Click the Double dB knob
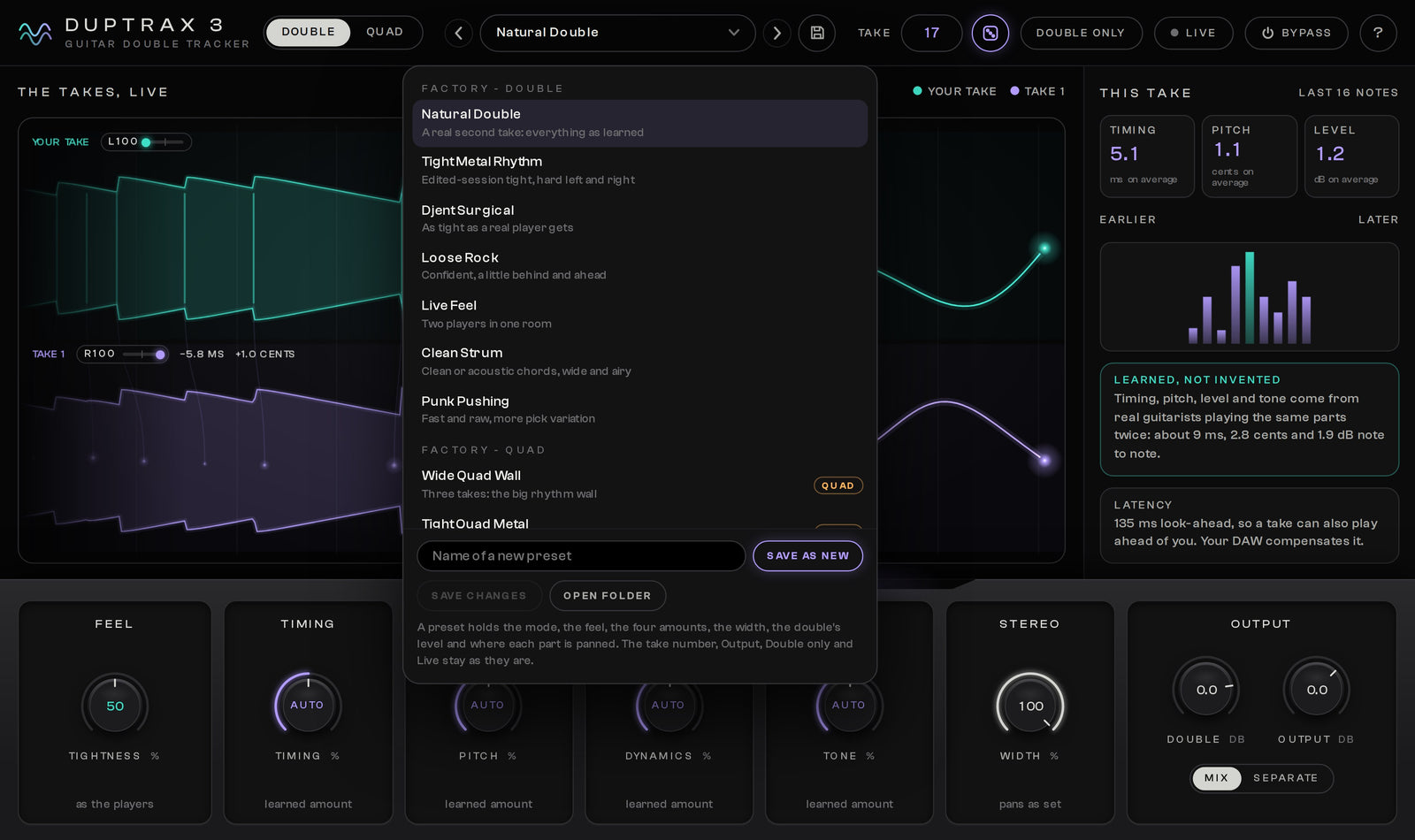 pyautogui.click(x=1205, y=690)
